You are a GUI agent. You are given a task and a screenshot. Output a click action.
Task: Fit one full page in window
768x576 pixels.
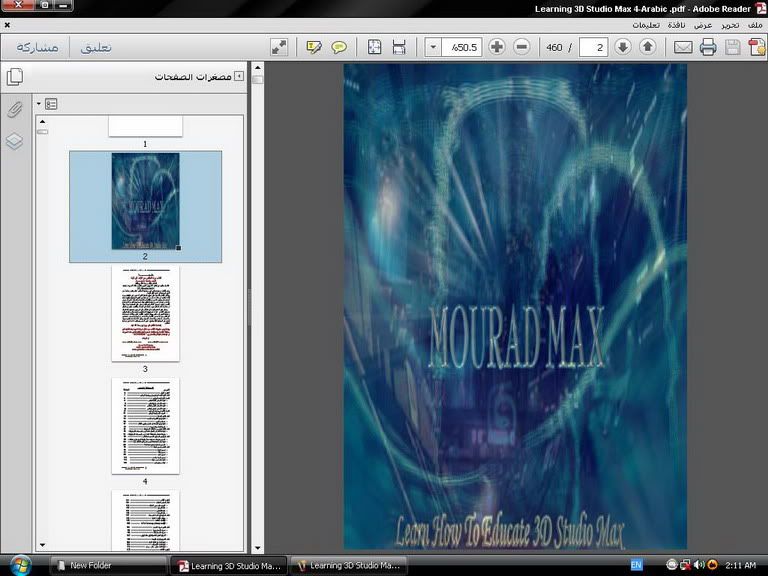pyautogui.click(x=375, y=47)
